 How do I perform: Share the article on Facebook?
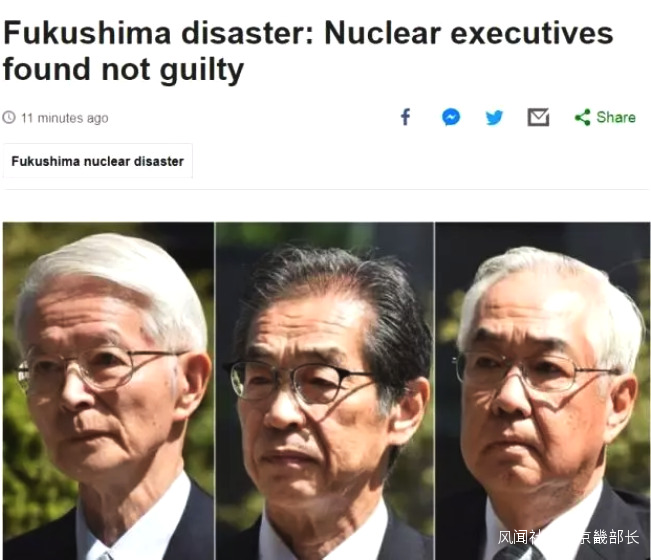click(x=405, y=117)
